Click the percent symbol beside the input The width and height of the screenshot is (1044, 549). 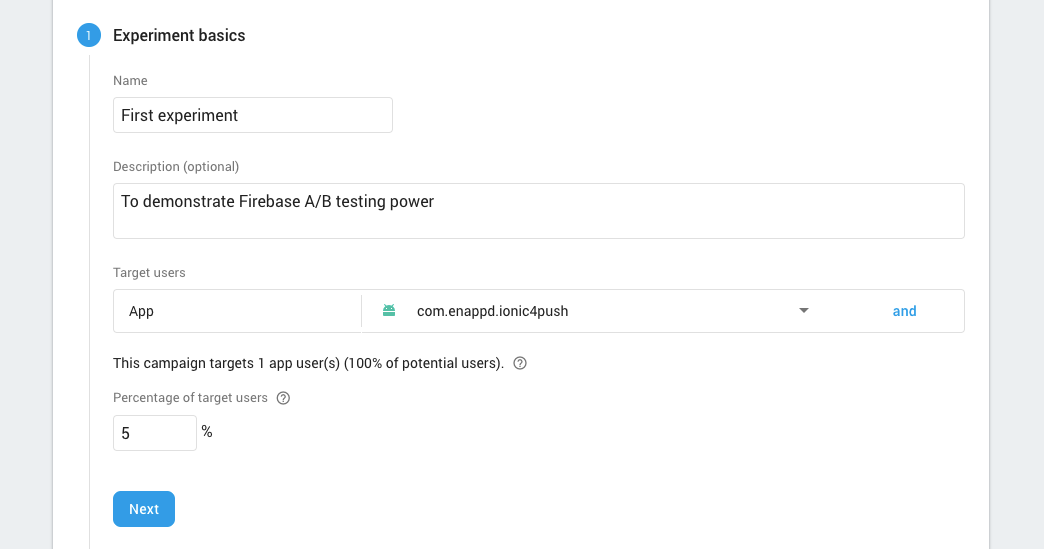coord(207,433)
